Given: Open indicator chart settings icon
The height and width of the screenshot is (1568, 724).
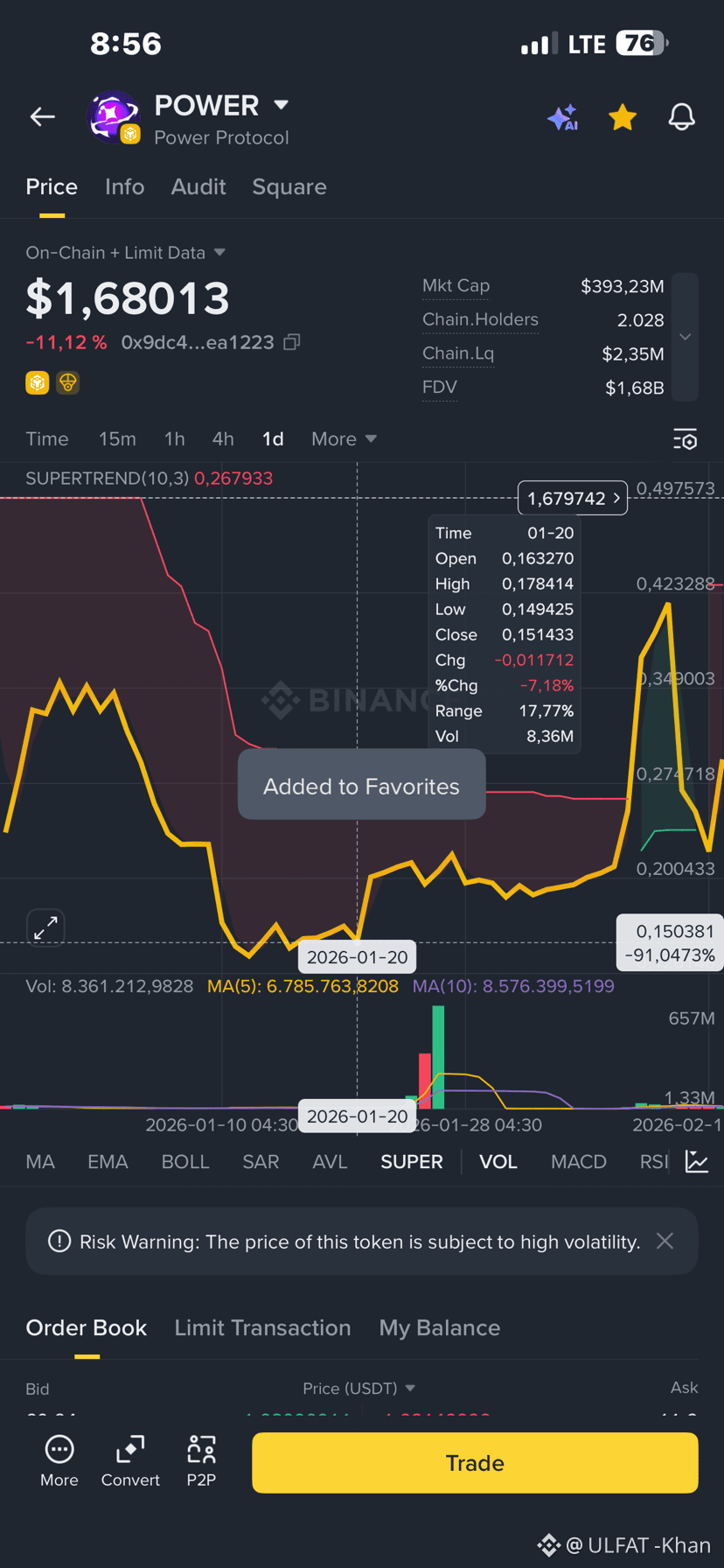Looking at the screenshot, I should point(697,1162).
